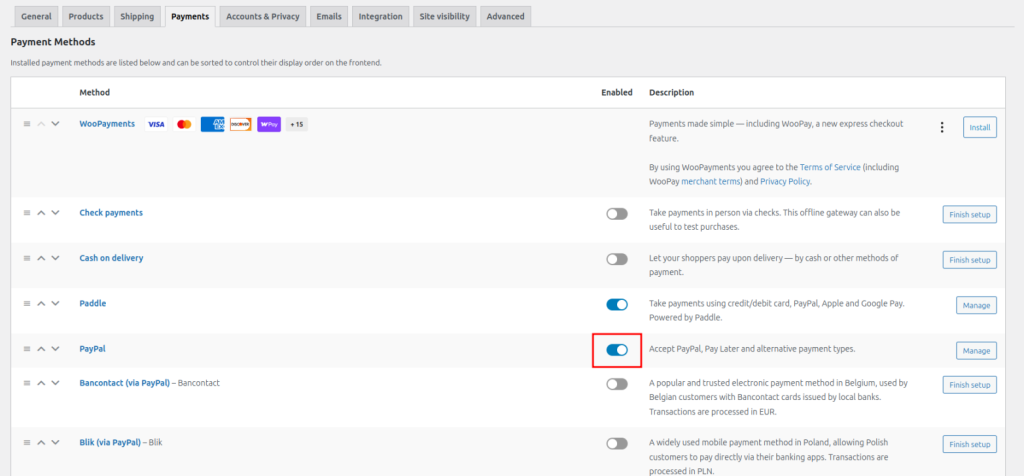
Task: Finish setup for Check payments
Action: [x=969, y=214]
